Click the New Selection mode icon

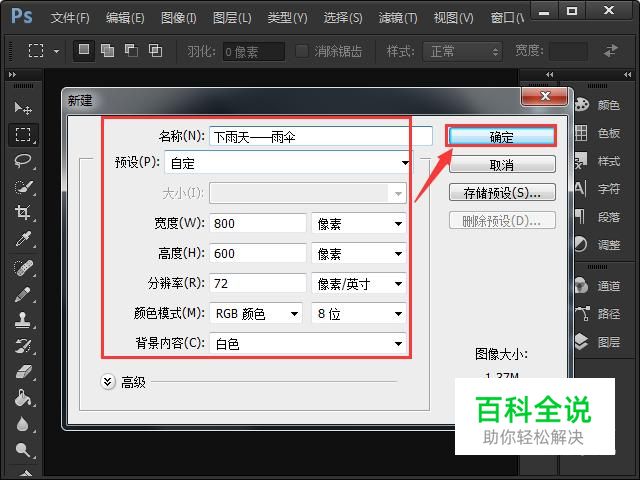tap(84, 50)
